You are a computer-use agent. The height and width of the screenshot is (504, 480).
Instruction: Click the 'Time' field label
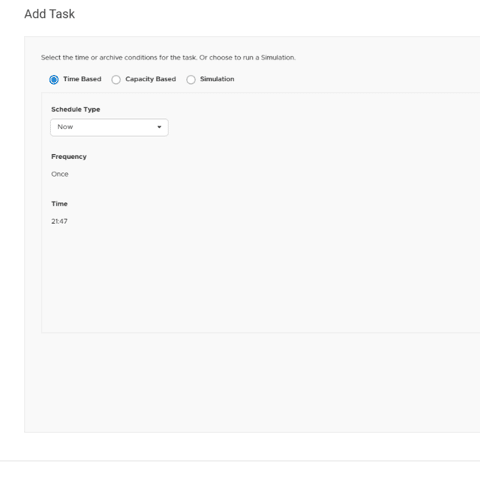pos(59,204)
